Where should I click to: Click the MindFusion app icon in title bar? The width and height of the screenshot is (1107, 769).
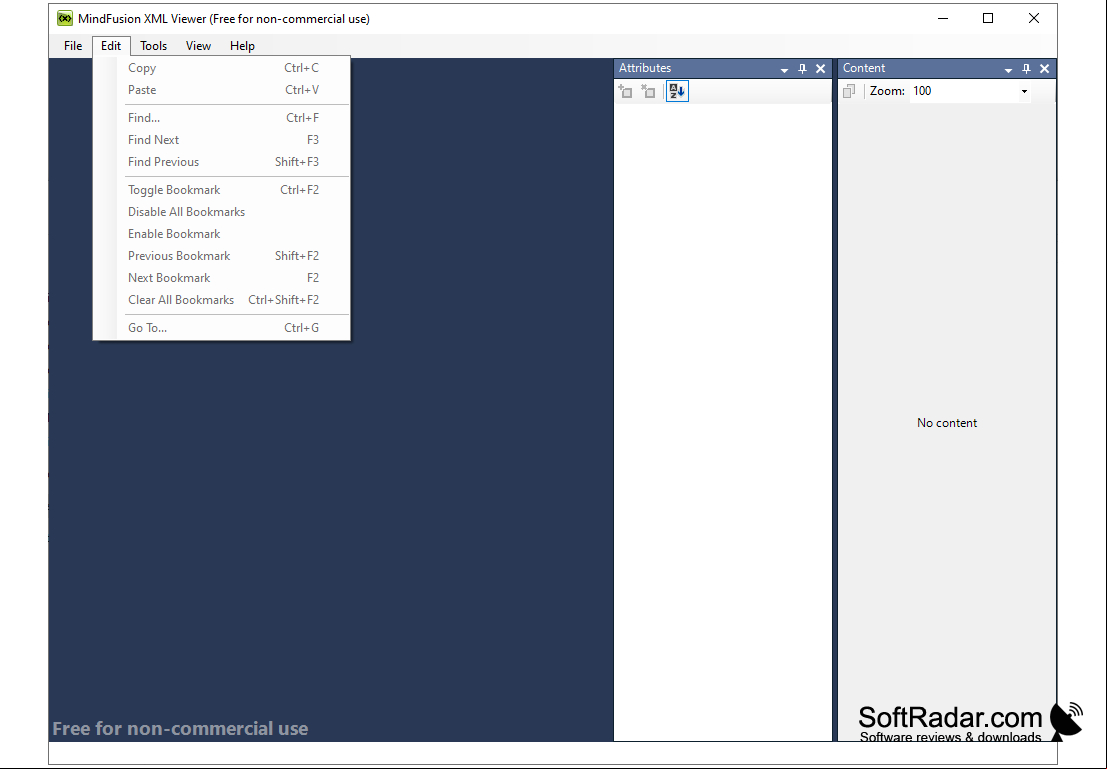pos(65,18)
